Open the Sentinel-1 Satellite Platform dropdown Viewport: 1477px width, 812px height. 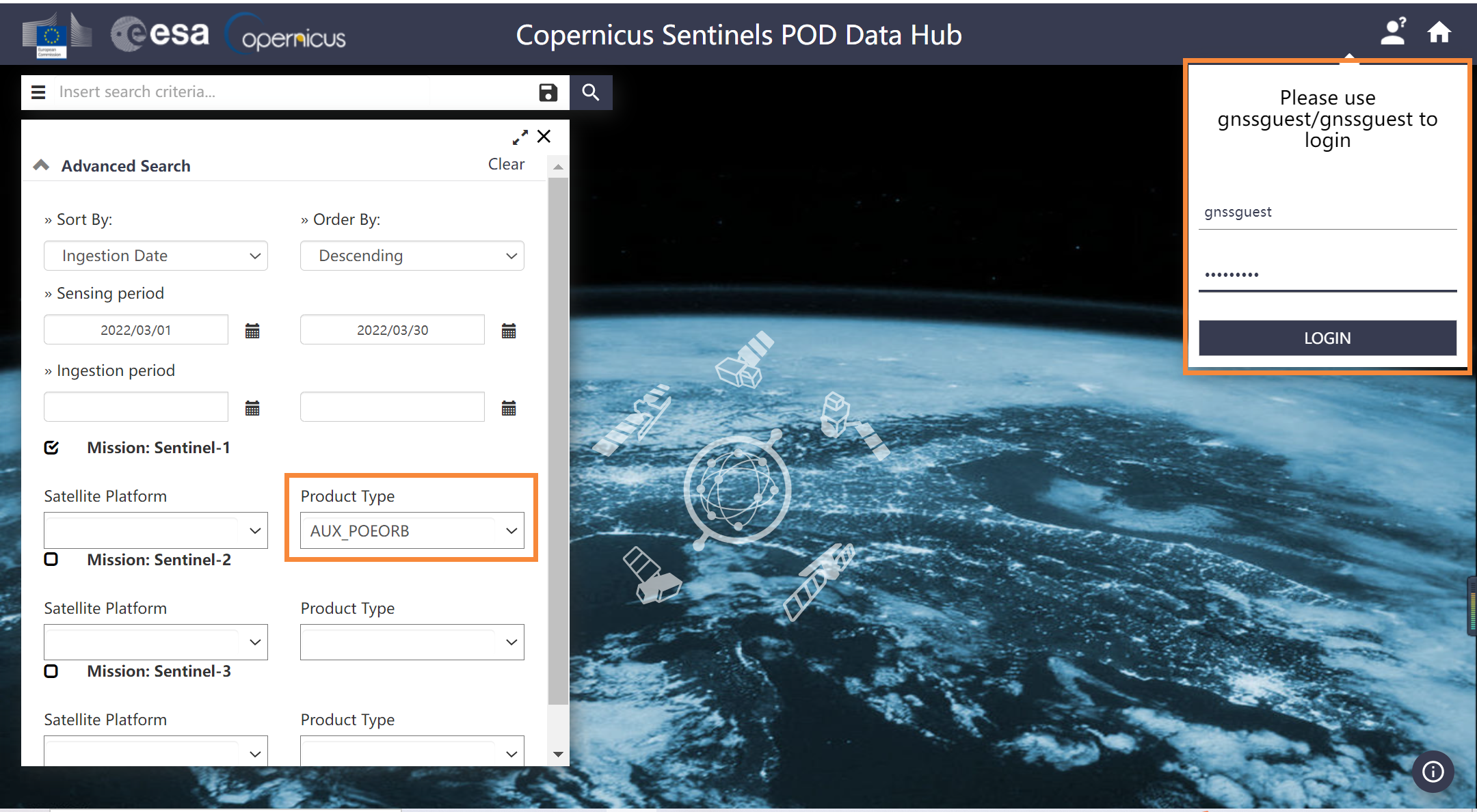pyautogui.click(x=155, y=530)
